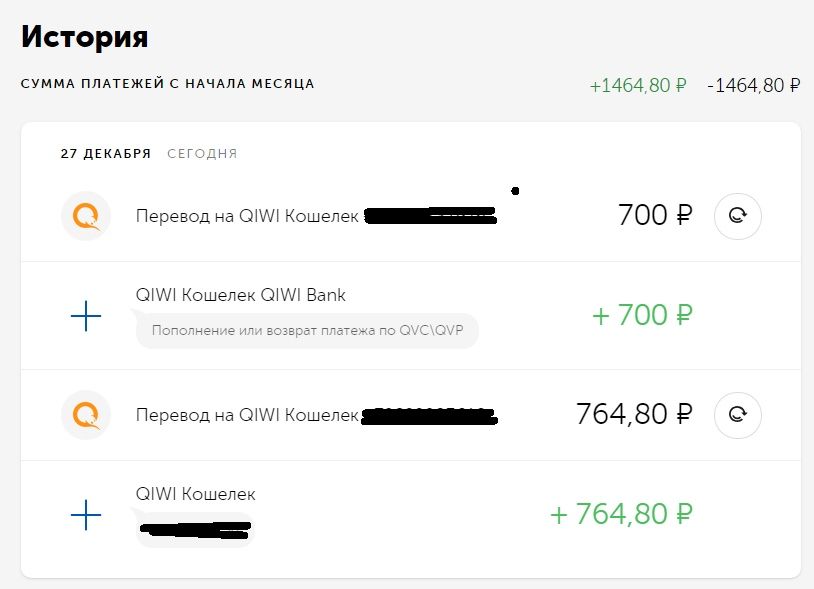The width and height of the screenshot is (814, 589).
Task: Click the 'История' page heading
Action: click(x=85, y=37)
